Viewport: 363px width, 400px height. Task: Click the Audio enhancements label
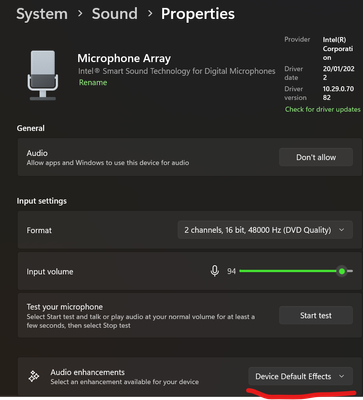coord(88,372)
